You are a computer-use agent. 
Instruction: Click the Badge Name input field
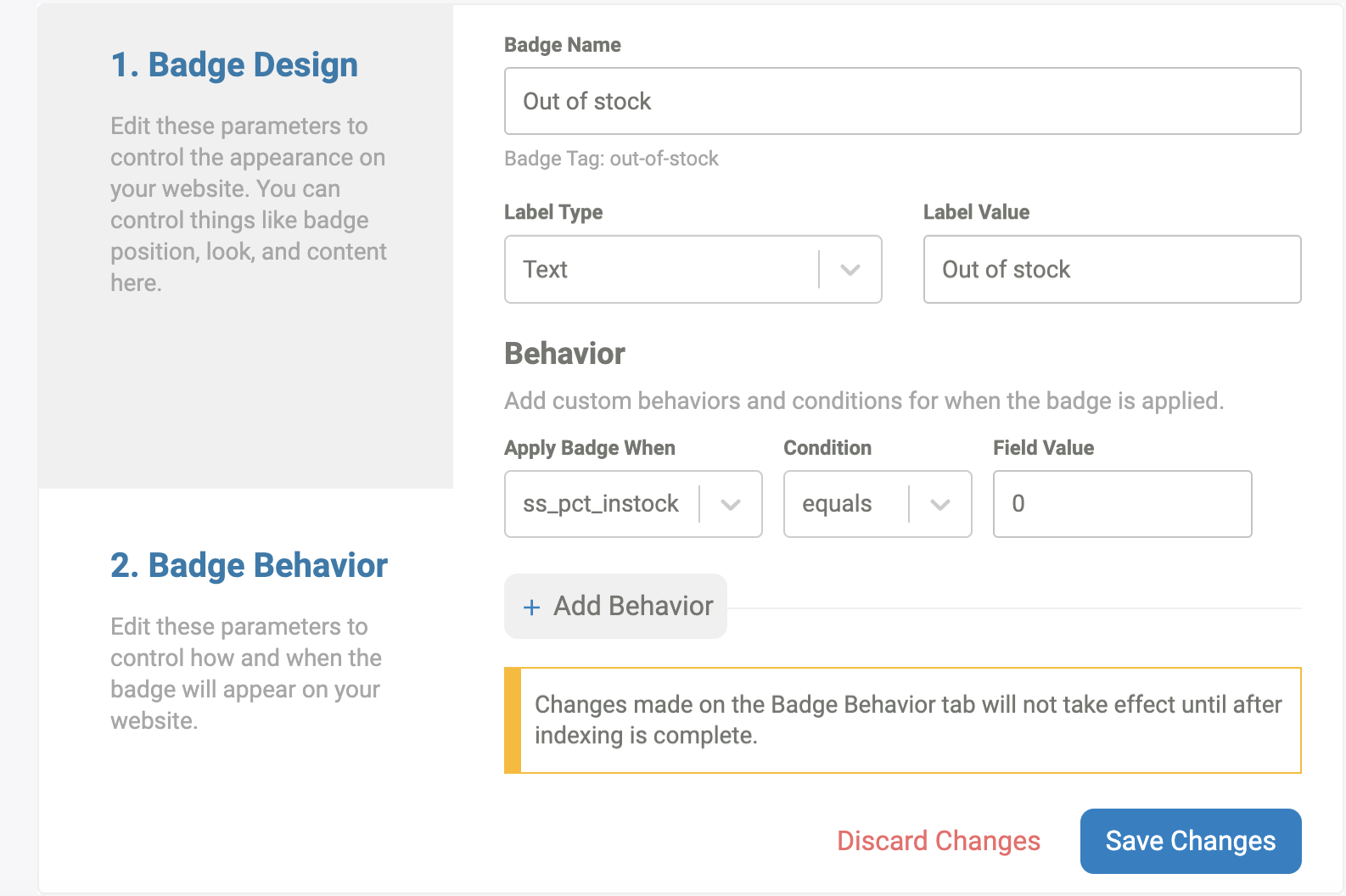point(901,101)
